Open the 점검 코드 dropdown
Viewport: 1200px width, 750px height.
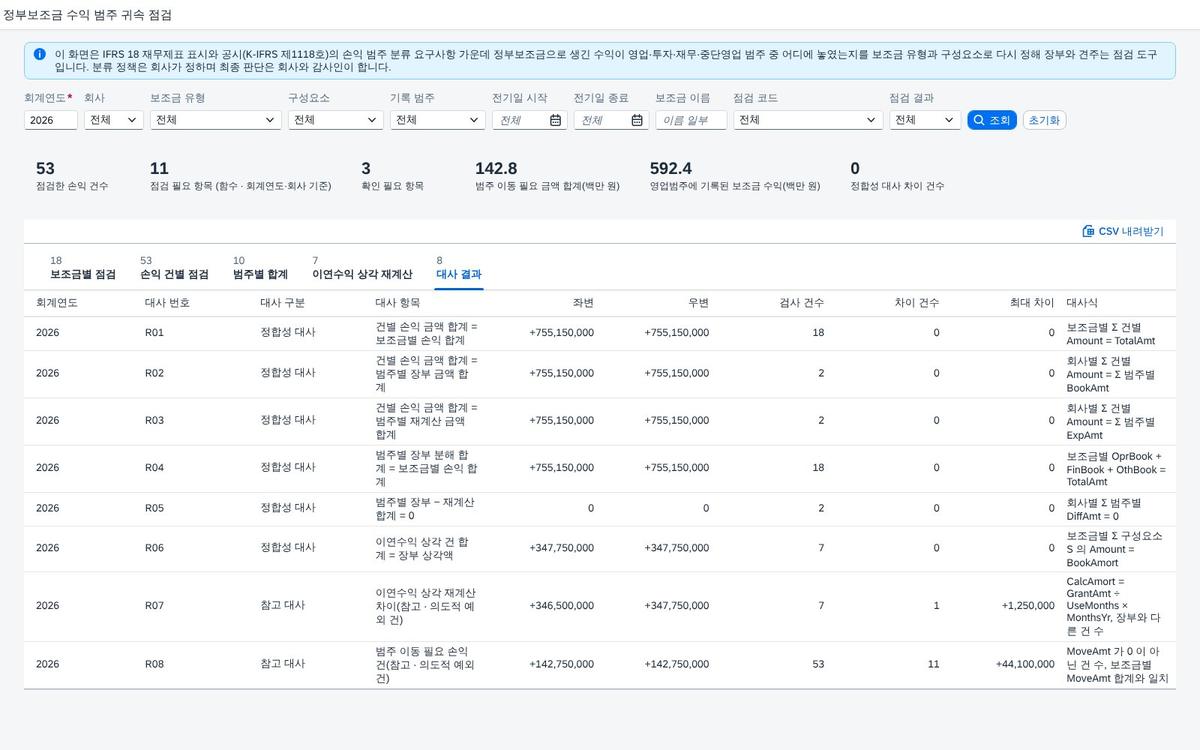coord(808,120)
